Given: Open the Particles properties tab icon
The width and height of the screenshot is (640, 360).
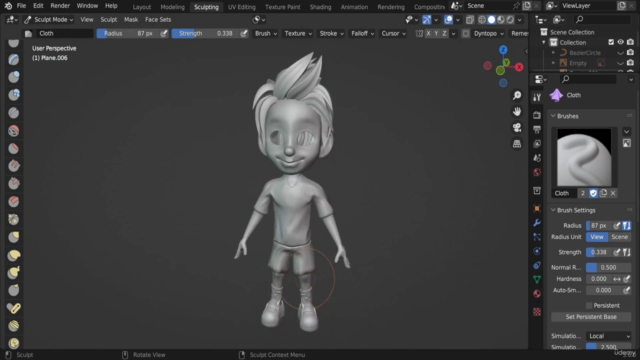Looking at the screenshot, I should [537, 237].
